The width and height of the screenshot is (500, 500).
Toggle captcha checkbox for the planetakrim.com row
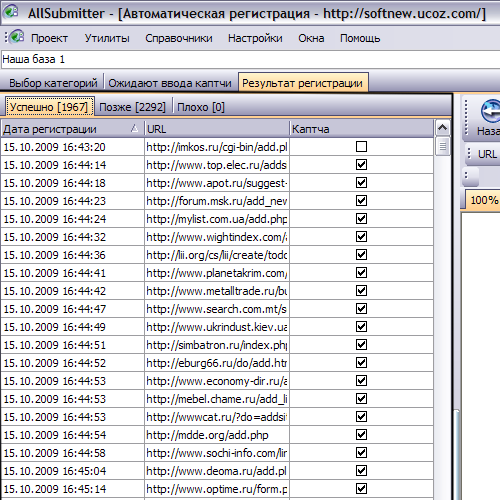click(x=361, y=273)
